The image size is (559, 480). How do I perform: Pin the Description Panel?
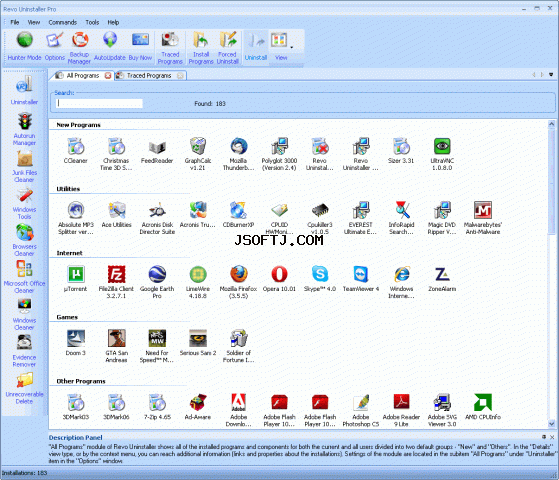point(544,437)
